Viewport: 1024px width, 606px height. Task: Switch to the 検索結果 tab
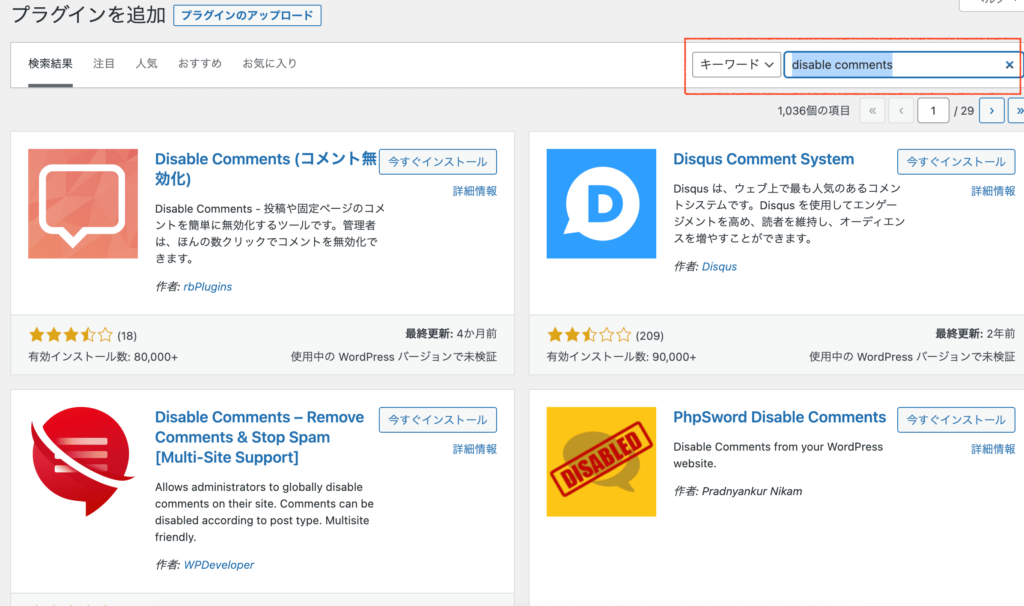point(50,63)
